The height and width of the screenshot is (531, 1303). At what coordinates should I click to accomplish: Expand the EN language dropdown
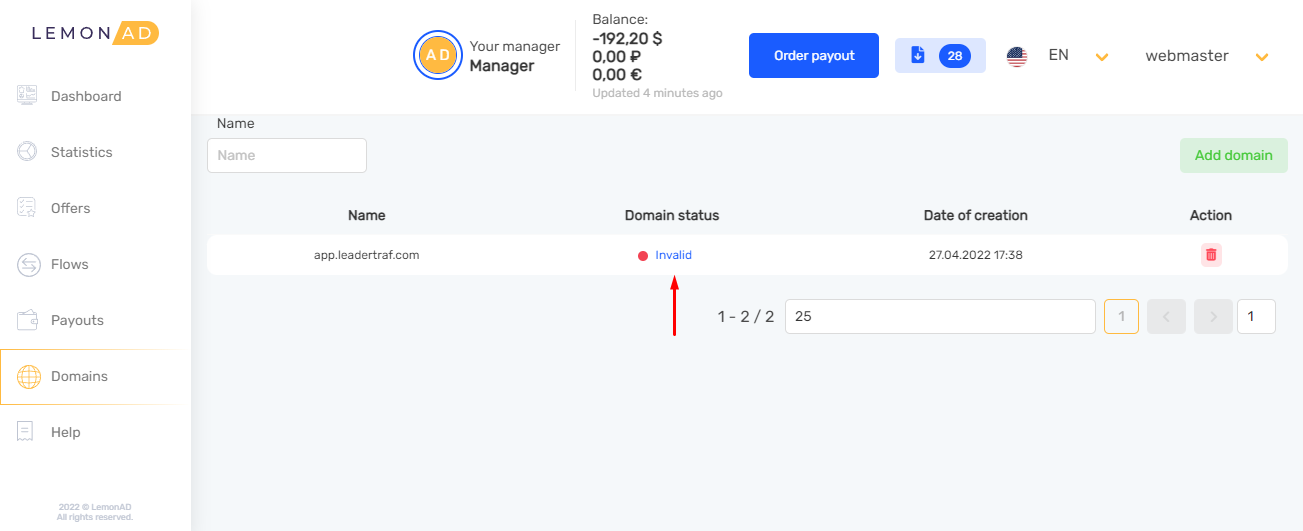1101,57
